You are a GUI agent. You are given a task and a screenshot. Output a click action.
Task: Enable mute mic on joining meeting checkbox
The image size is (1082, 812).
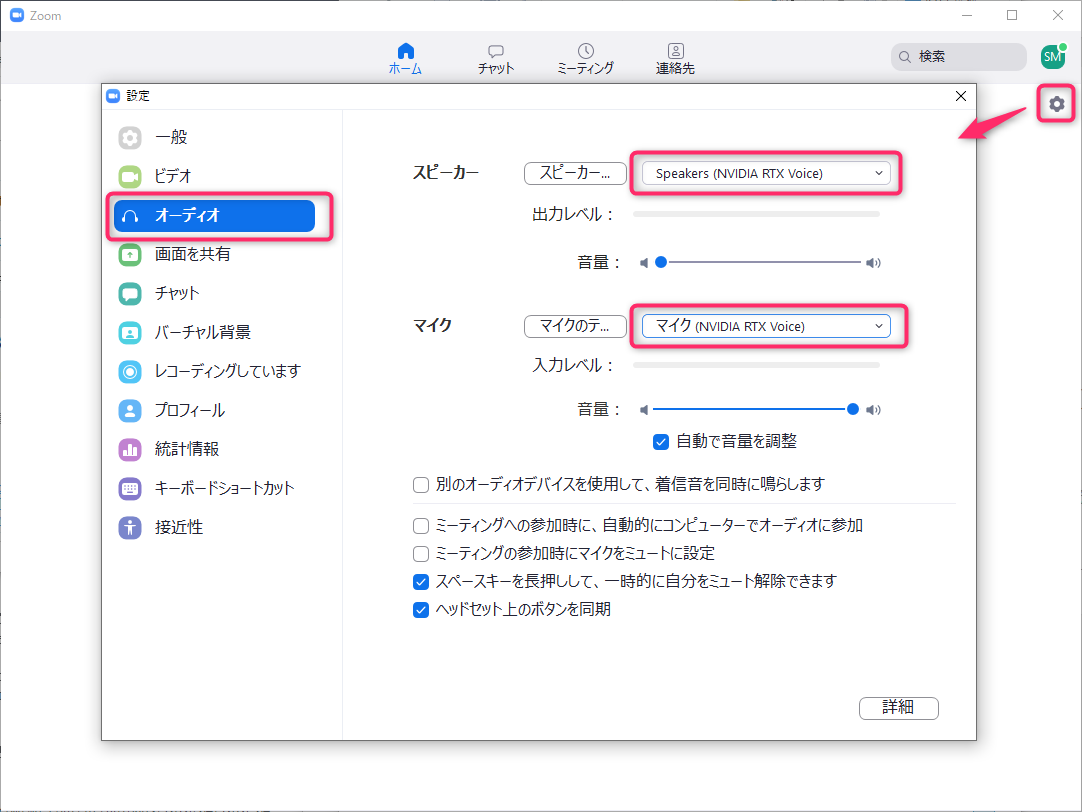coord(421,553)
